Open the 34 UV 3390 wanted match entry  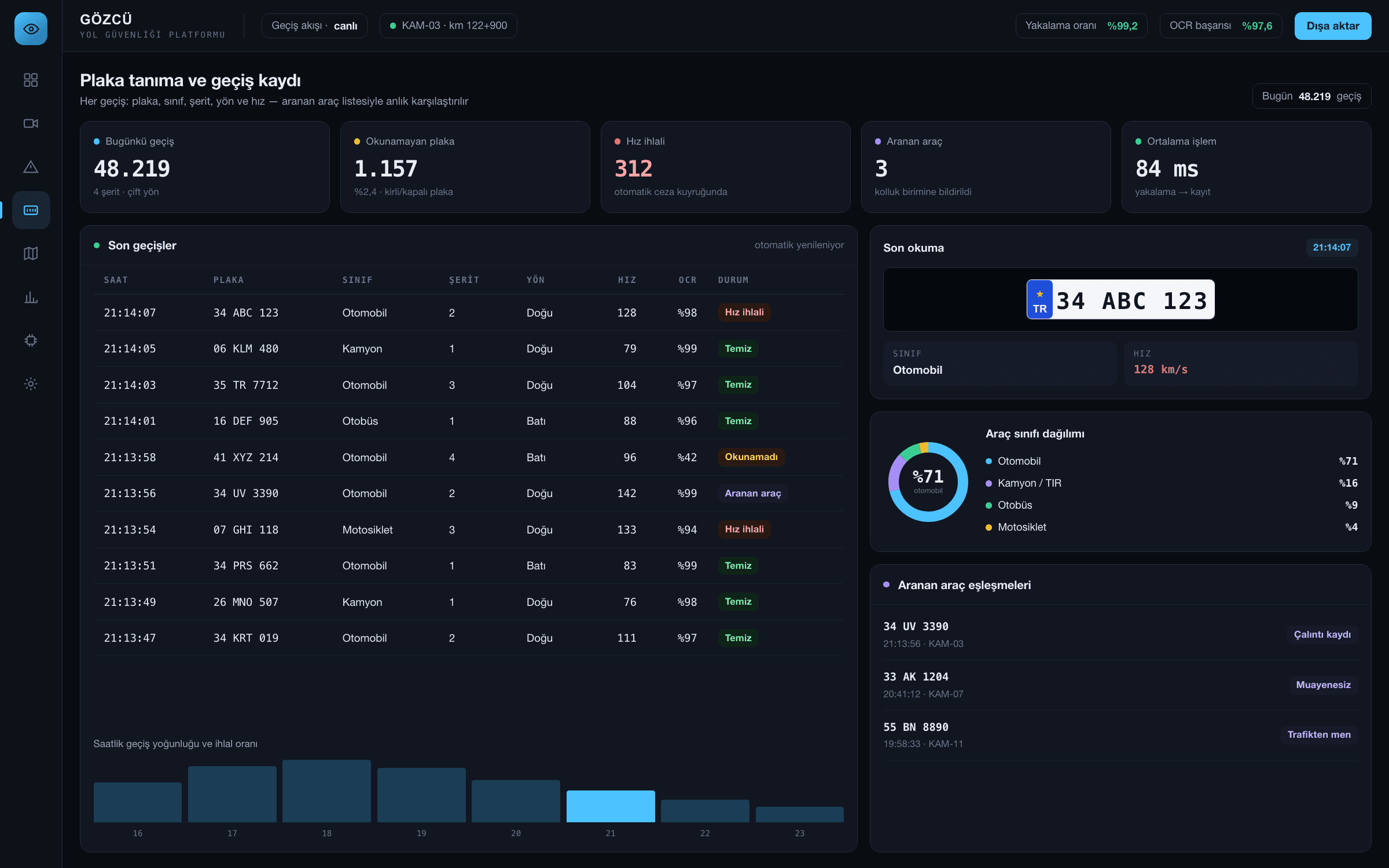pos(1120,635)
